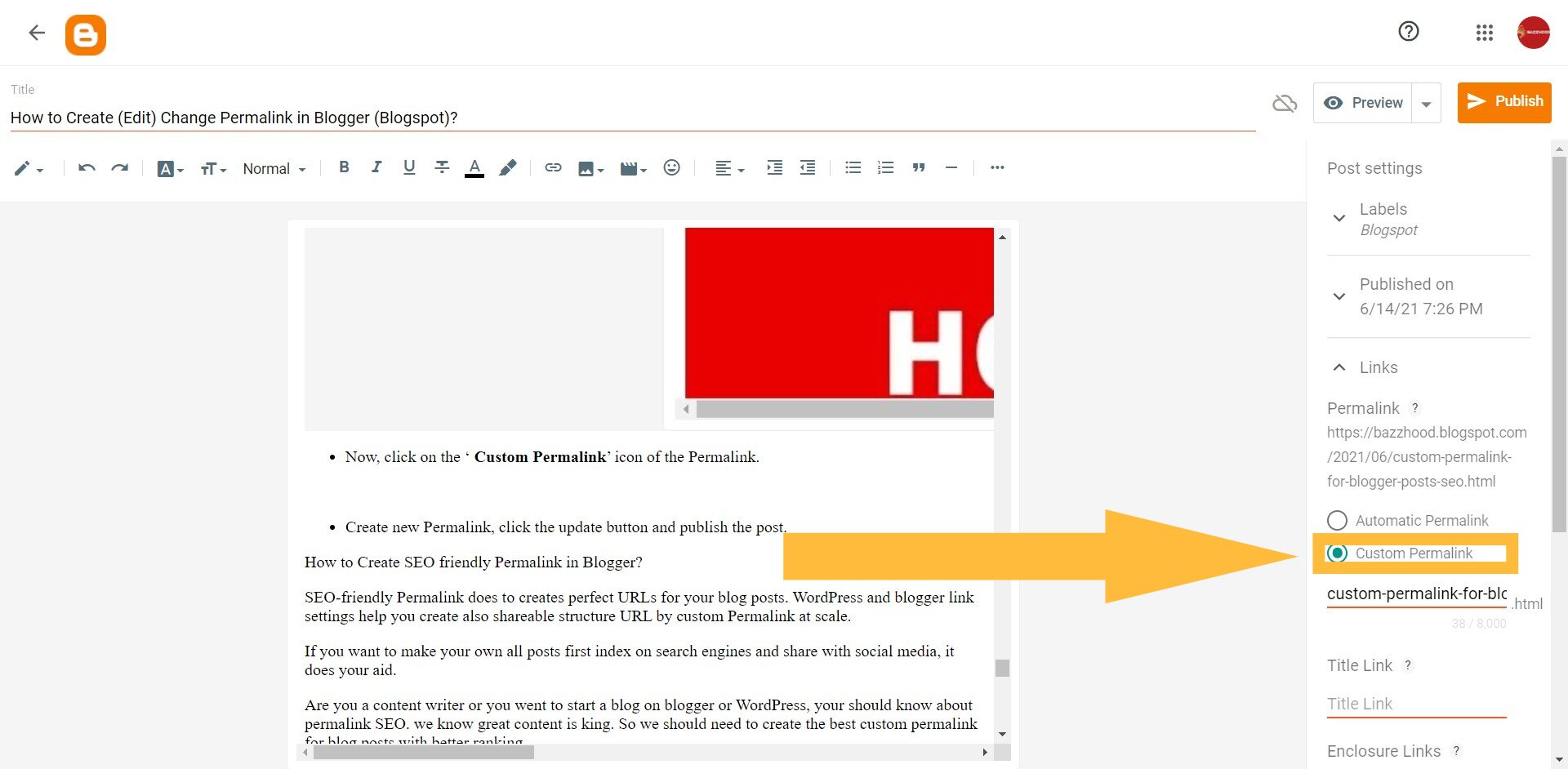This screenshot has width=1568, height=769.
Task: Click the red embedded image in the post
Action: (840, 313)
